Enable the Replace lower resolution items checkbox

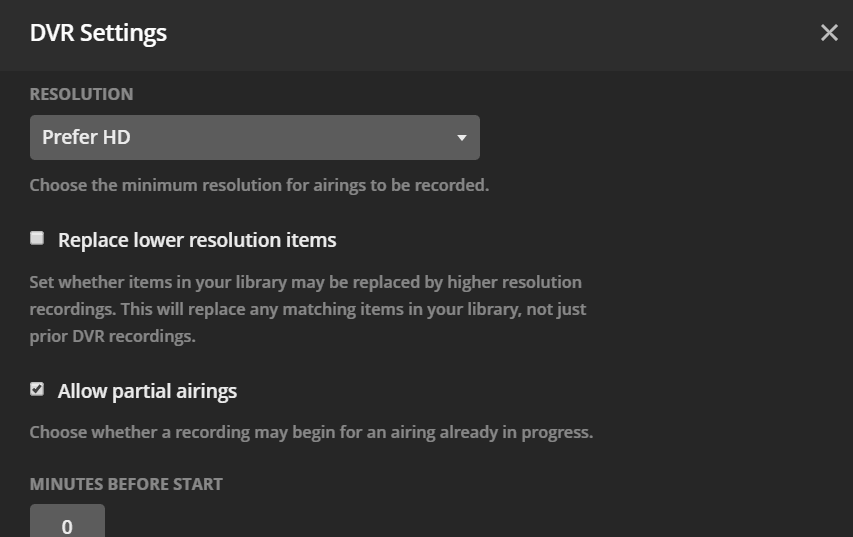click(x=37, y=238)
